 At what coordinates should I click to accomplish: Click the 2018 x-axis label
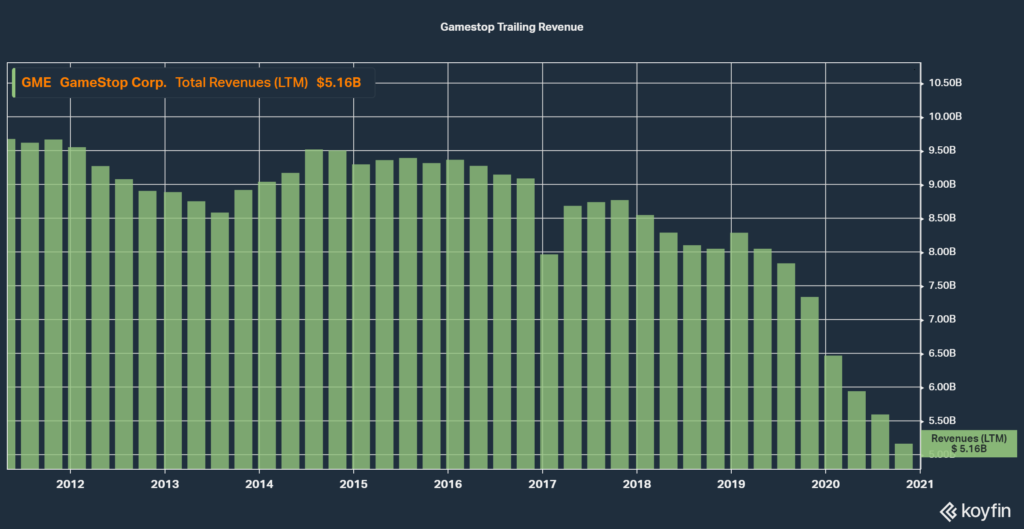click(x=637, y=484)
